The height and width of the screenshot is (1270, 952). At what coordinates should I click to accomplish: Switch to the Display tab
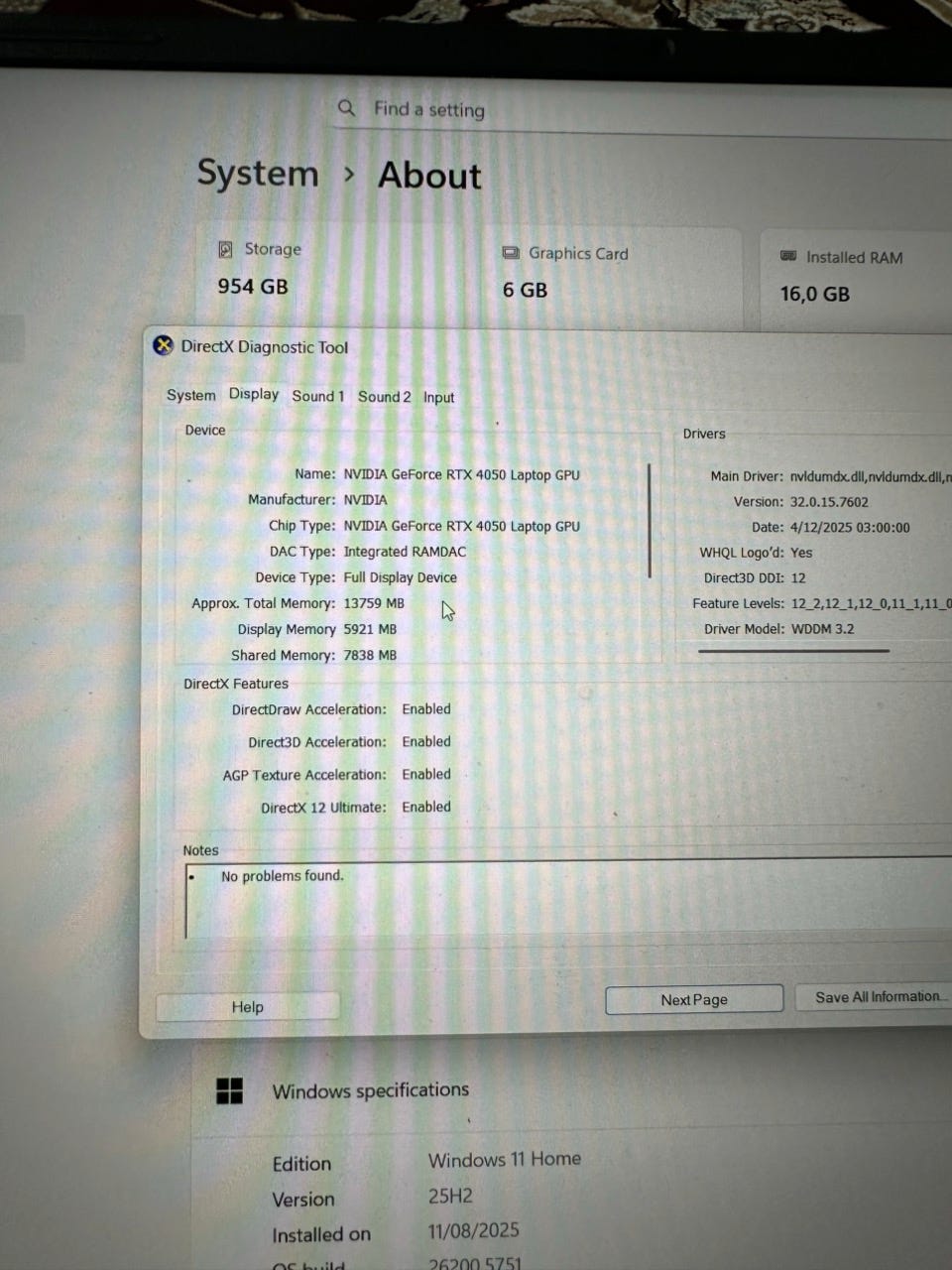(254, 394)
